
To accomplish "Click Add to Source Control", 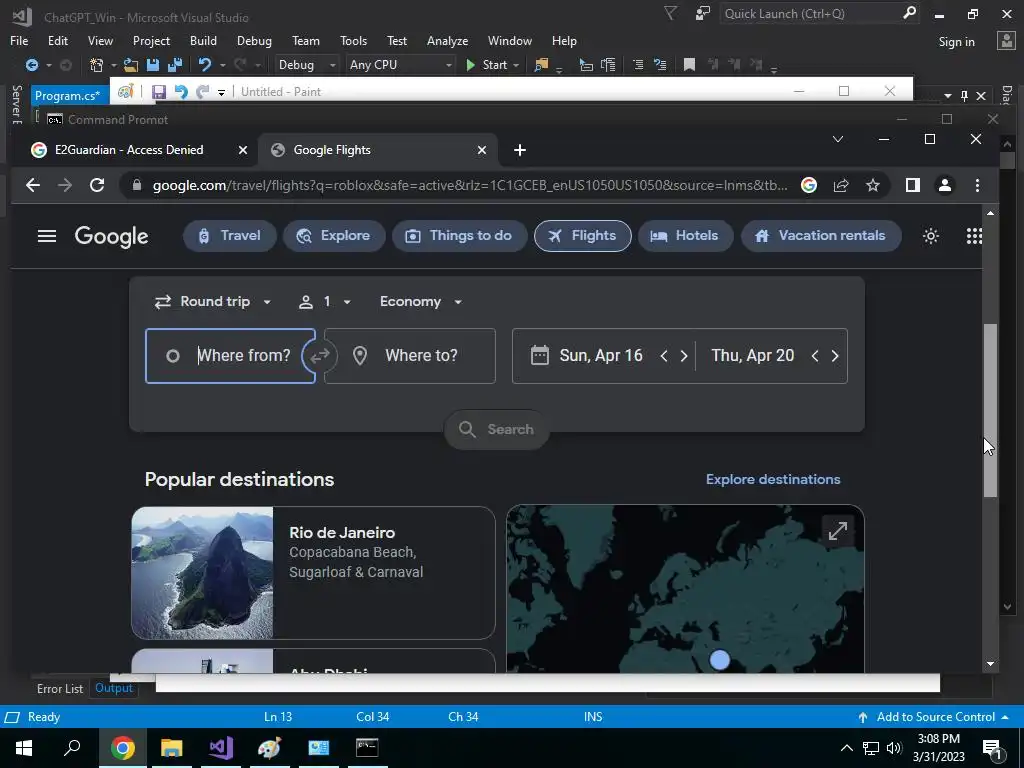I will (x=935, y=717).
